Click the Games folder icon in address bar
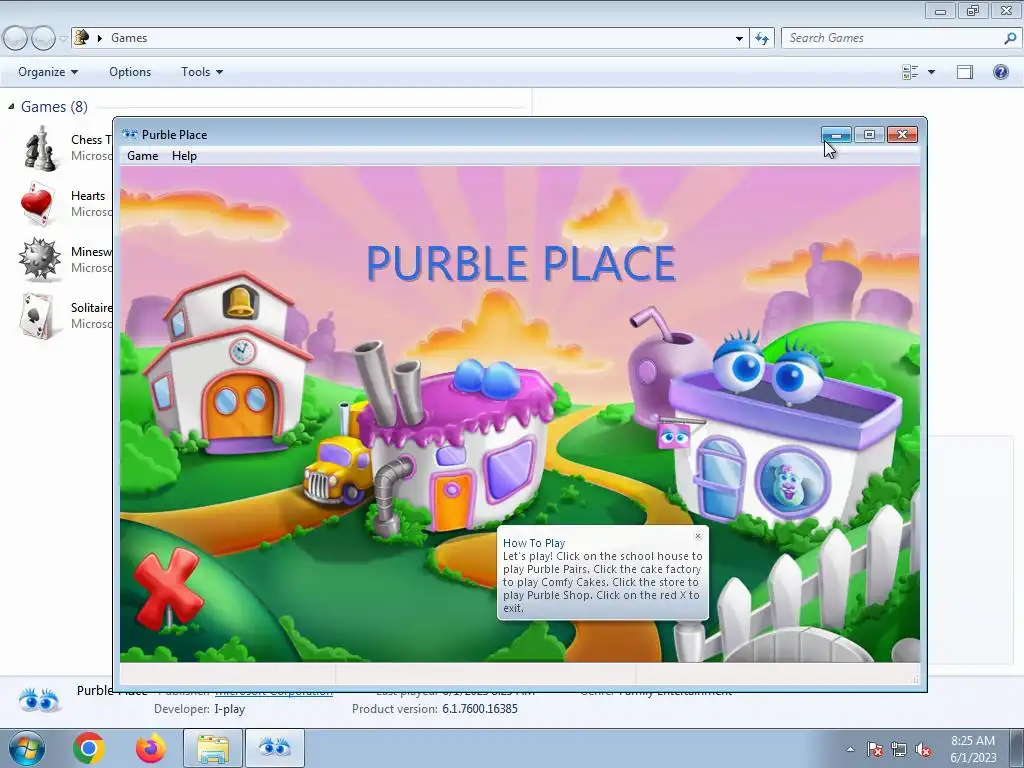 (x=82, y=37)
